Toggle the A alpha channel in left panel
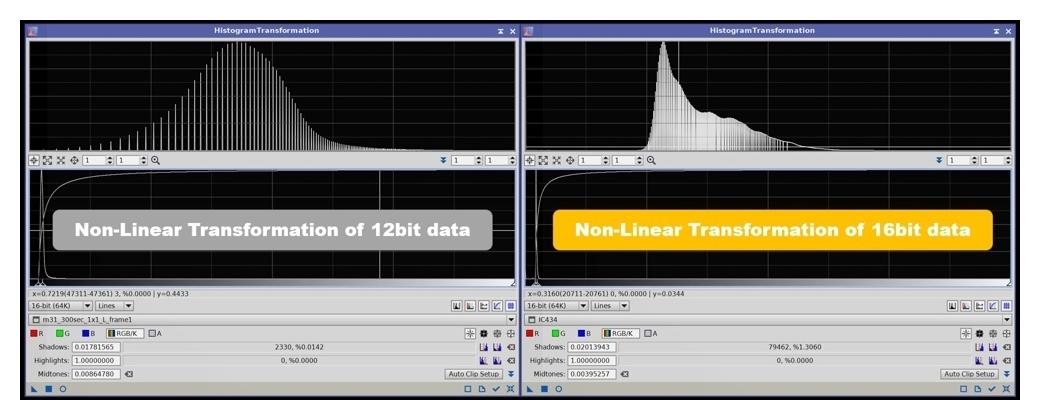 tap(153, 333)
